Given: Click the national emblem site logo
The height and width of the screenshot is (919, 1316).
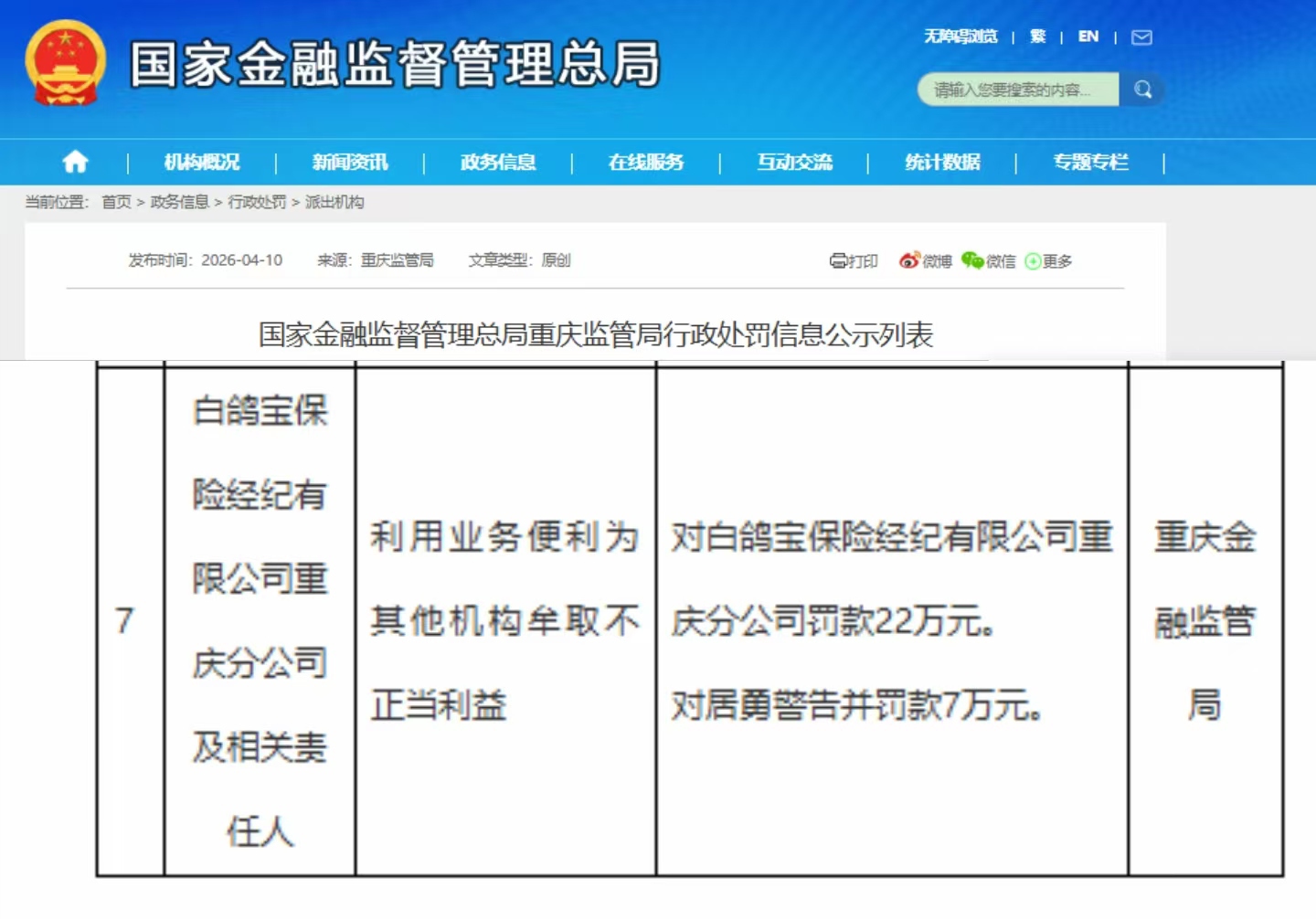Looking at the screenshot, I should click(x=65, y=64).
